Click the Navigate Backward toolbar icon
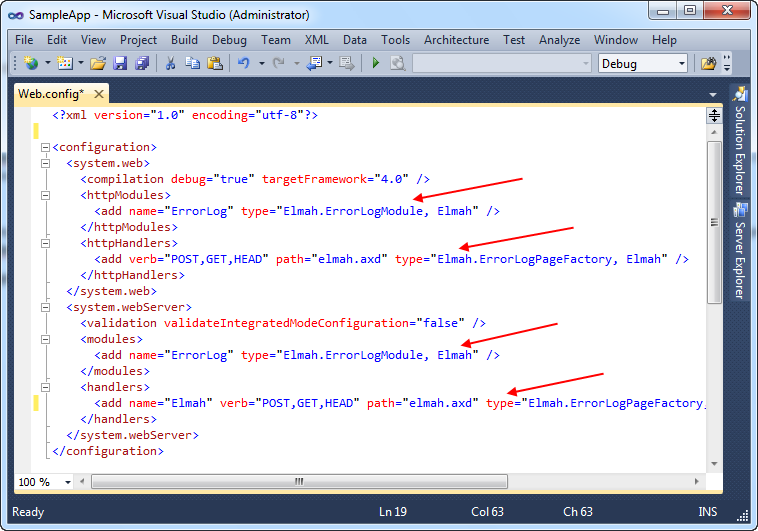The width and height of the screenshot is (758, 531). tap(315, 63)
